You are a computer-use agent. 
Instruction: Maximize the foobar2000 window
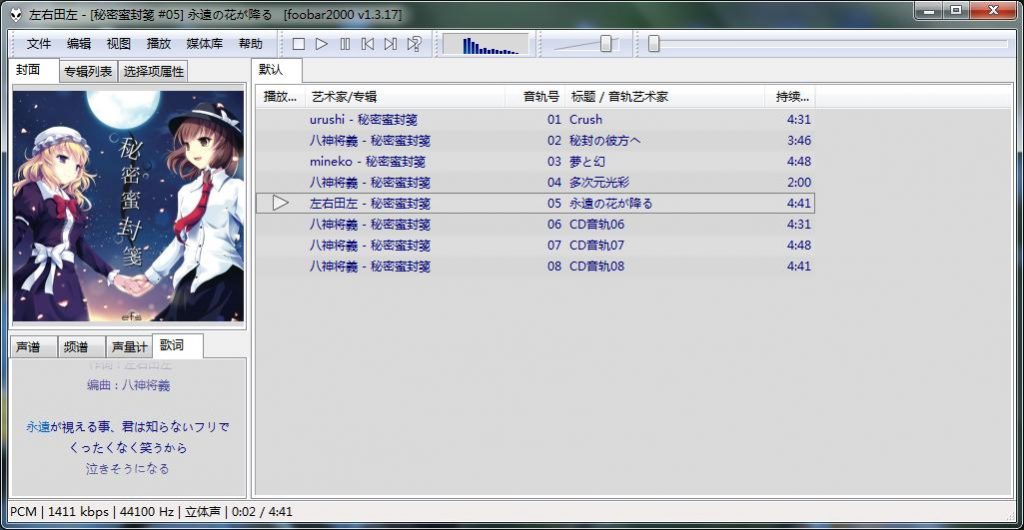957,11
